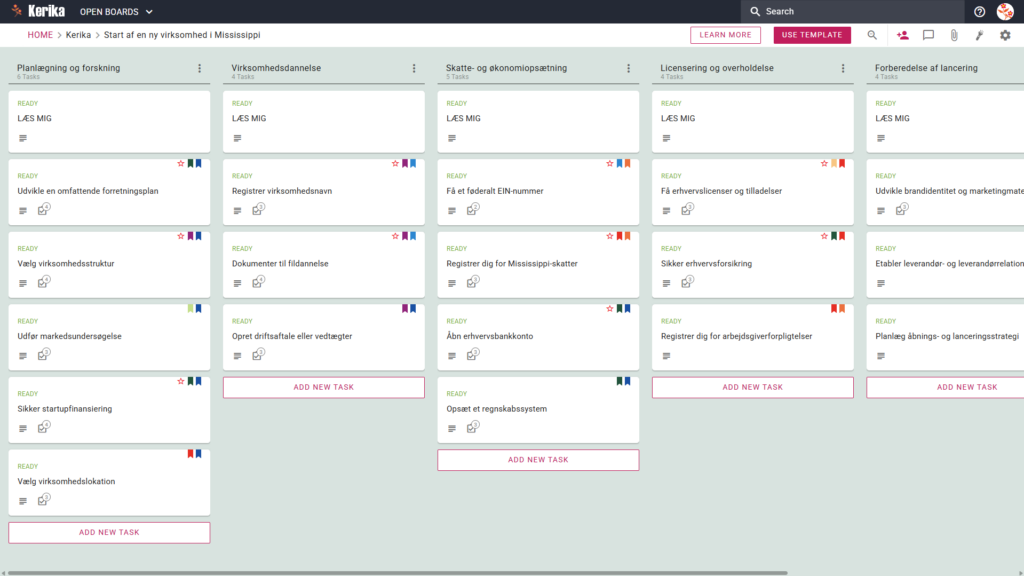Open checklist icon on Registrer virksomhedsnavn
The width and height of the screenshot is (1024, 576).
click(258, 210)
